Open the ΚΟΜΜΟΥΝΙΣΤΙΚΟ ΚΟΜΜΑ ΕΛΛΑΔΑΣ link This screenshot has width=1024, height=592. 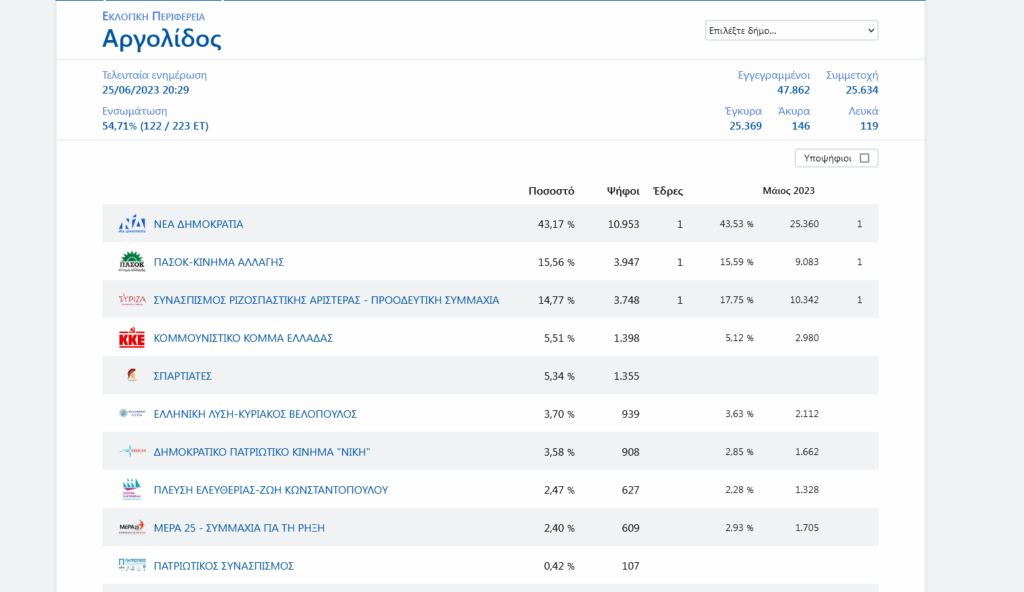tap(243, 338)
